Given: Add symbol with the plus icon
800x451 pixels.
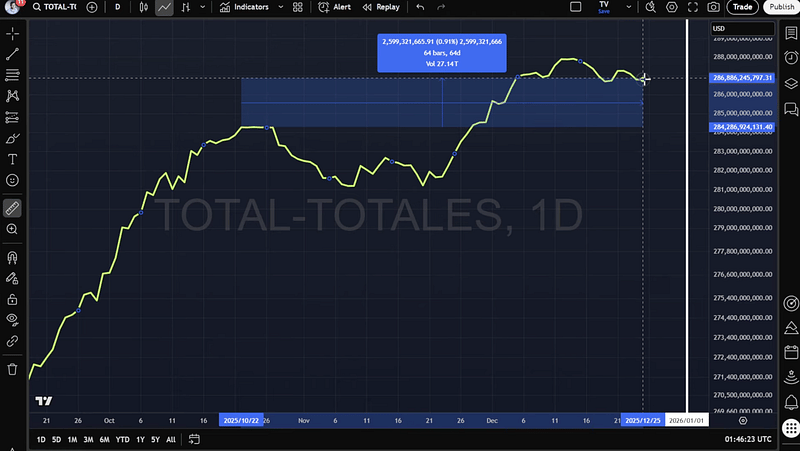Looking at the screenshot, I should pos(92,7).
